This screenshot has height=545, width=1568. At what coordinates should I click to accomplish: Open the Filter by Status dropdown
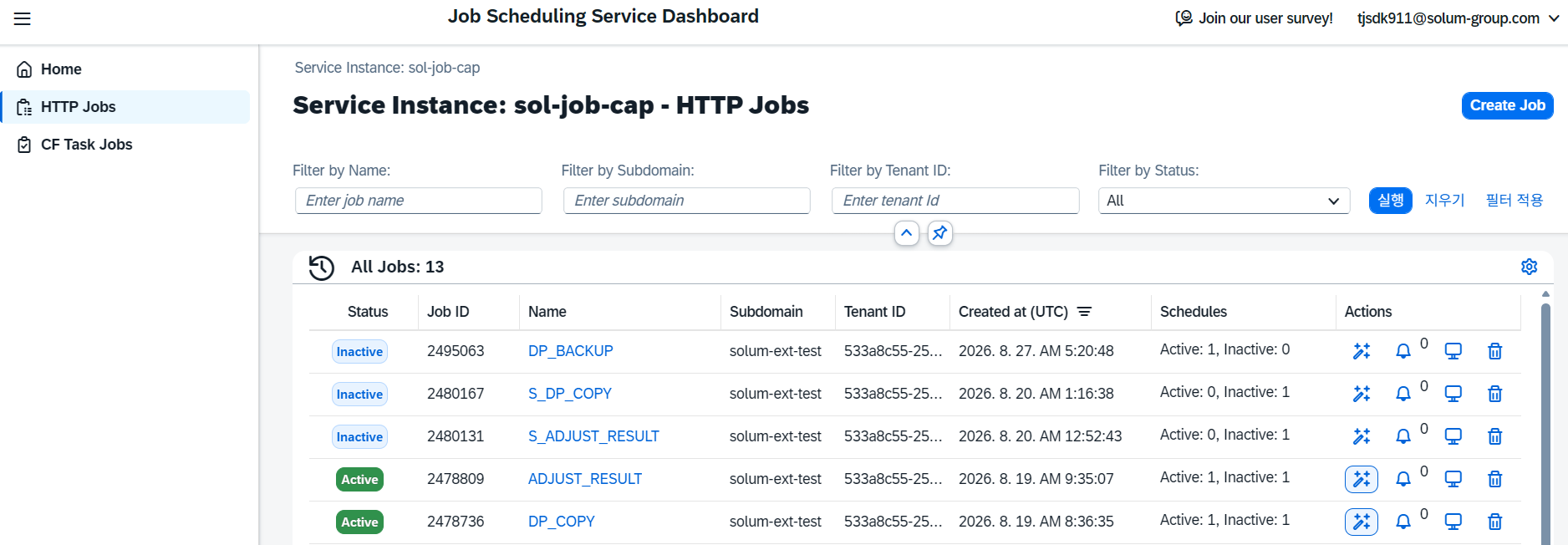click(1224, 201)
